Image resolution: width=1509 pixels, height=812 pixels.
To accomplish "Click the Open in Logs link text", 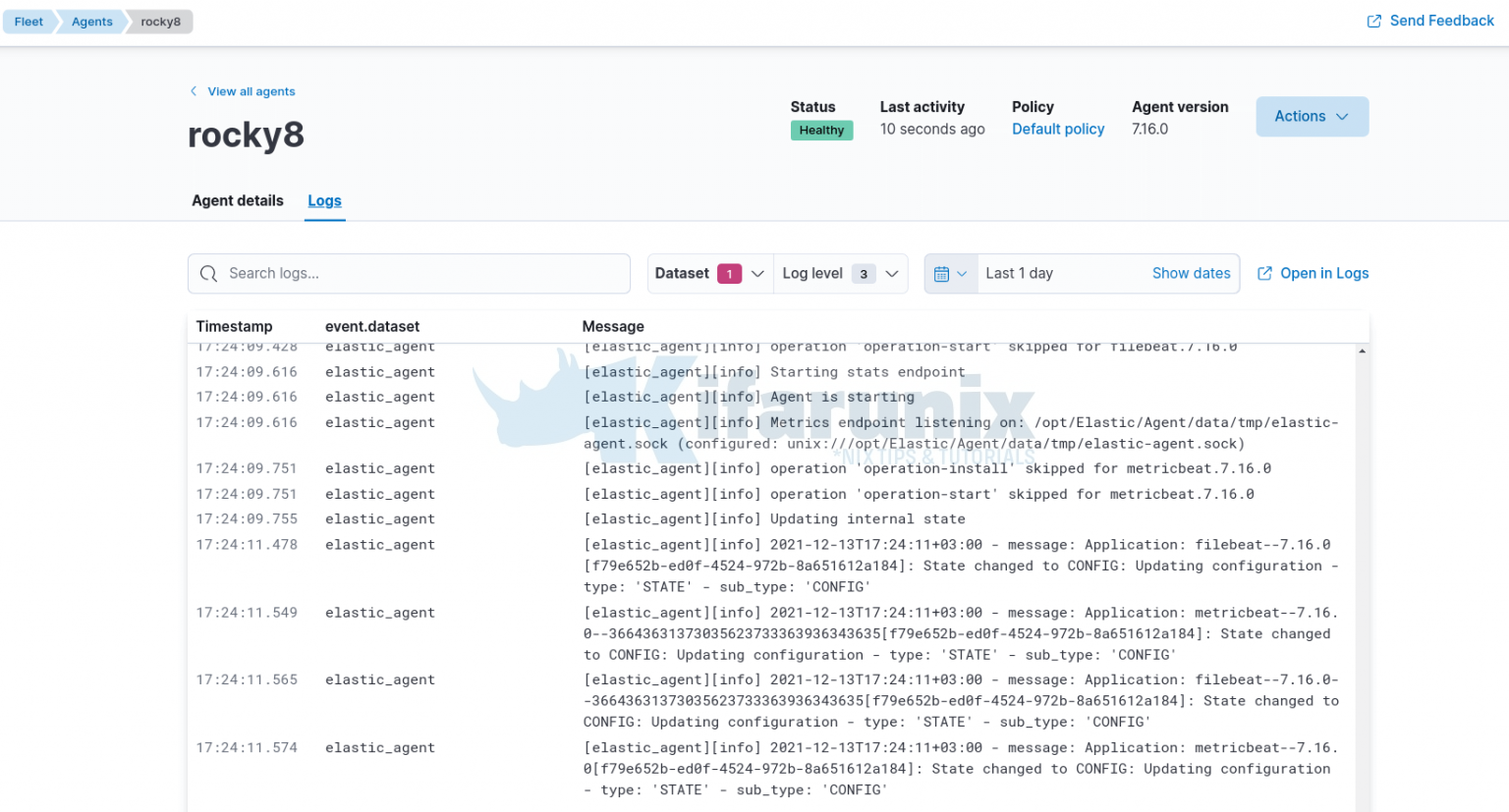I will click(x=1323, y=274).
